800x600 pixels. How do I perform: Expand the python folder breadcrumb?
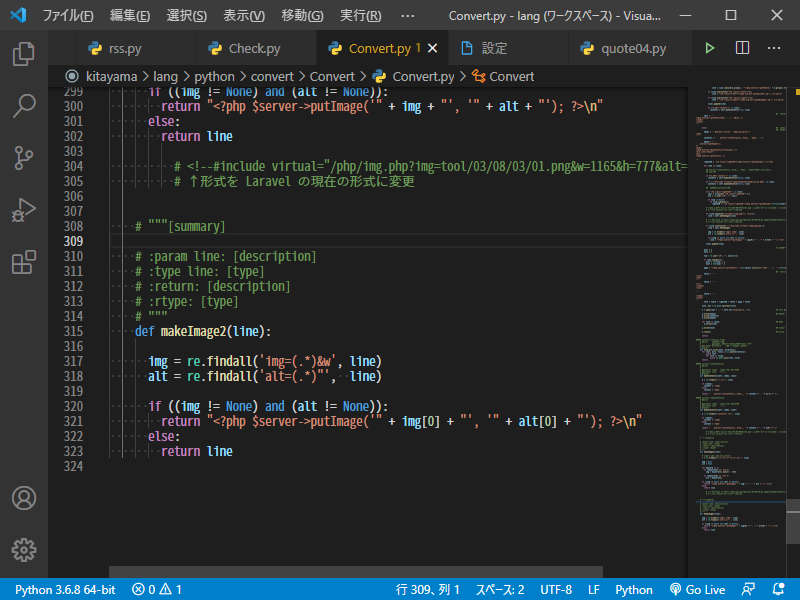pyautogui.click(x=215, y=76)
